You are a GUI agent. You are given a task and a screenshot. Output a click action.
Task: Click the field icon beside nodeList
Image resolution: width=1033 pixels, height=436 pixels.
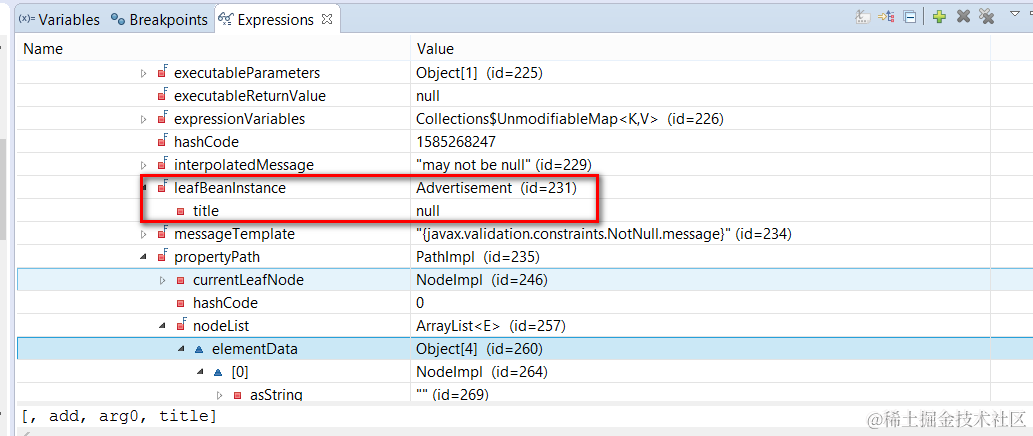click(x=181, y=326)
